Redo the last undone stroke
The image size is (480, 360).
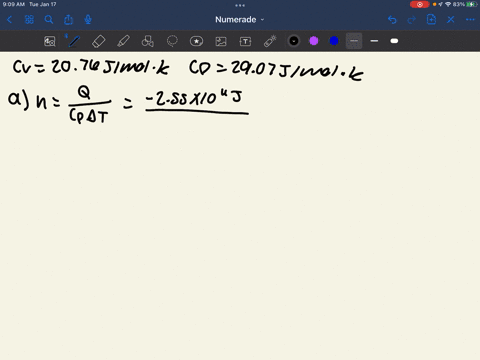click(412, 20)
